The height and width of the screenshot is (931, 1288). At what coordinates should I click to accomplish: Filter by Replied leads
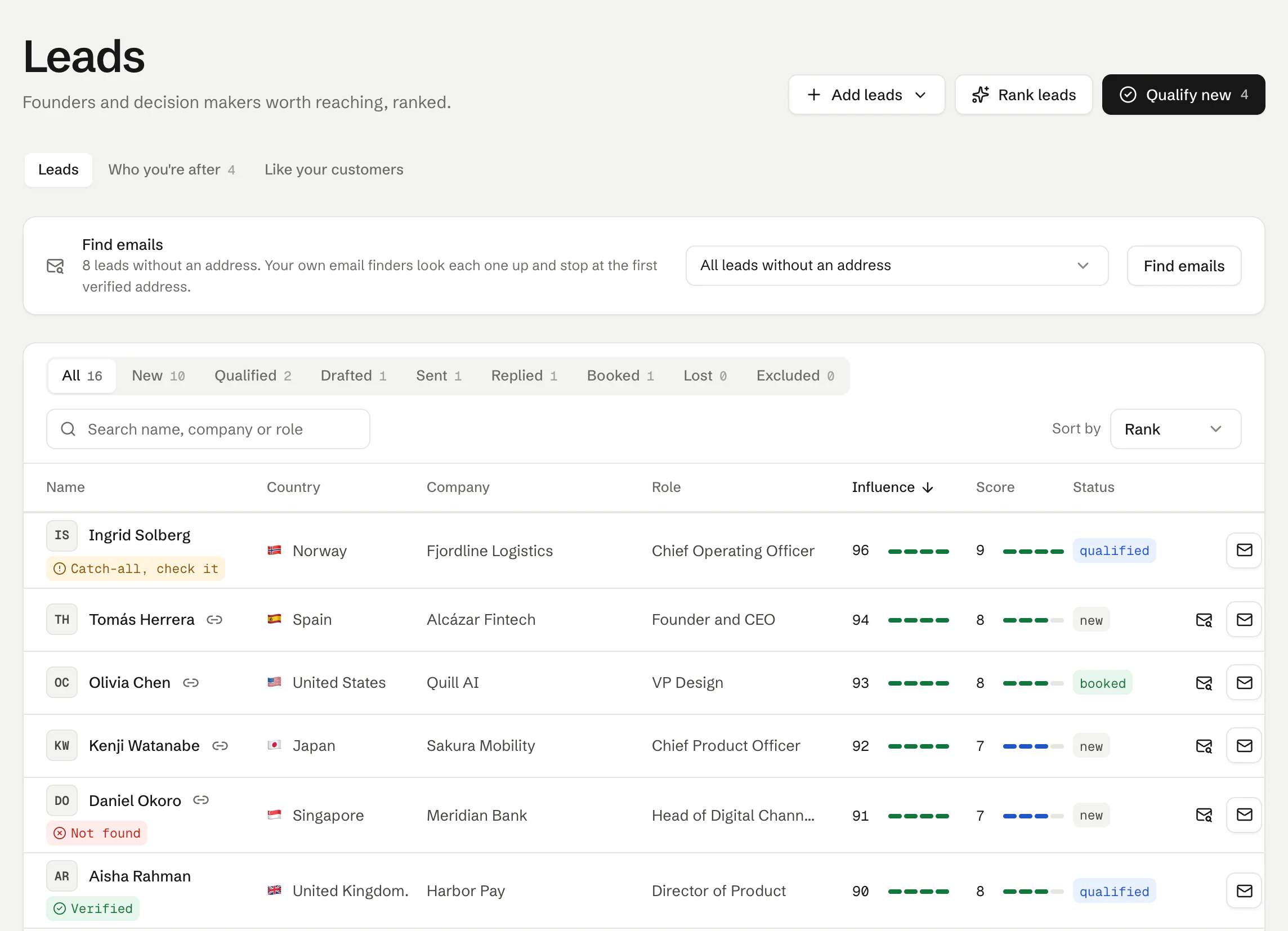524,376
